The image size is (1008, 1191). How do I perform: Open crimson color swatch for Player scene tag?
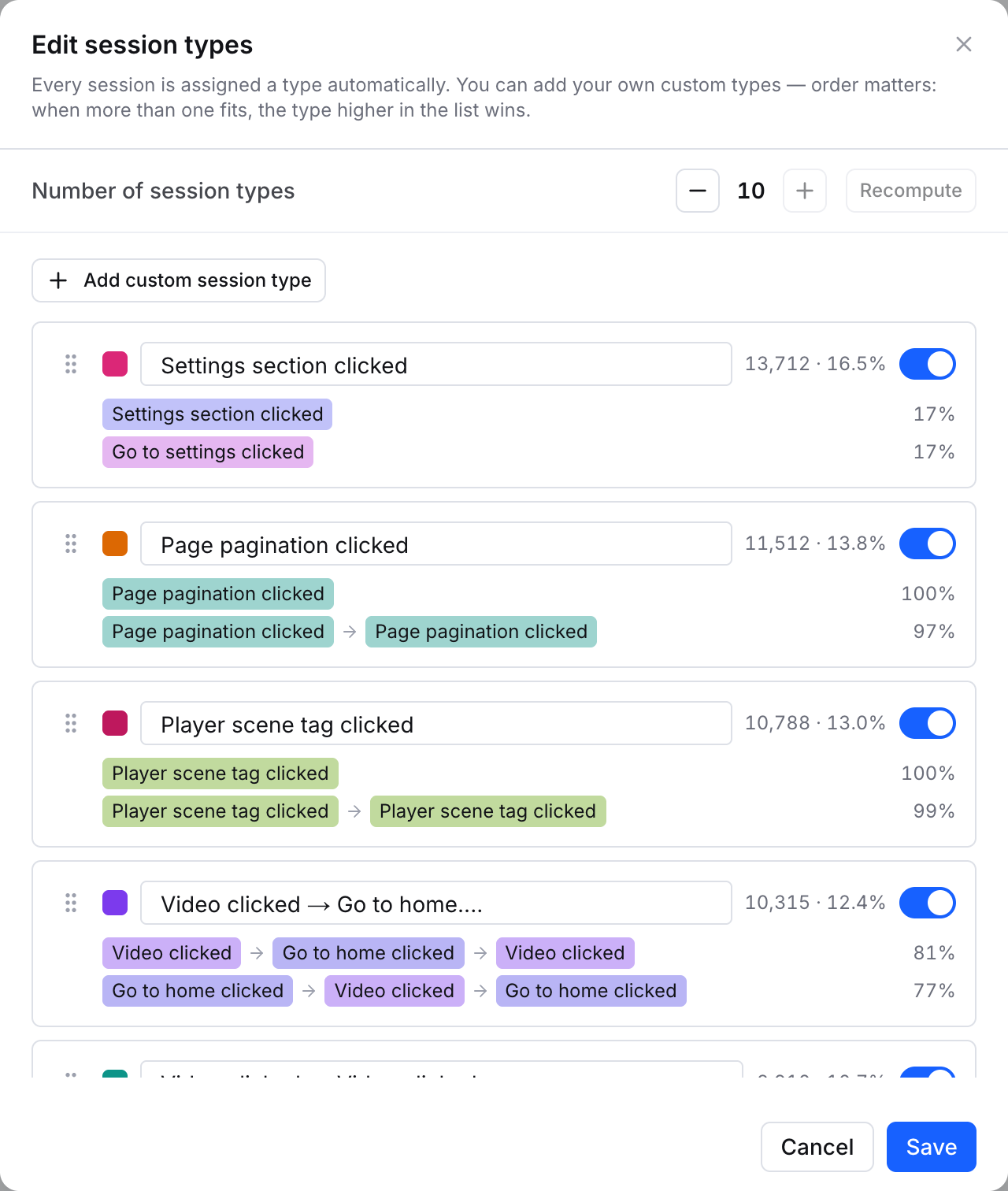(115, 723)
